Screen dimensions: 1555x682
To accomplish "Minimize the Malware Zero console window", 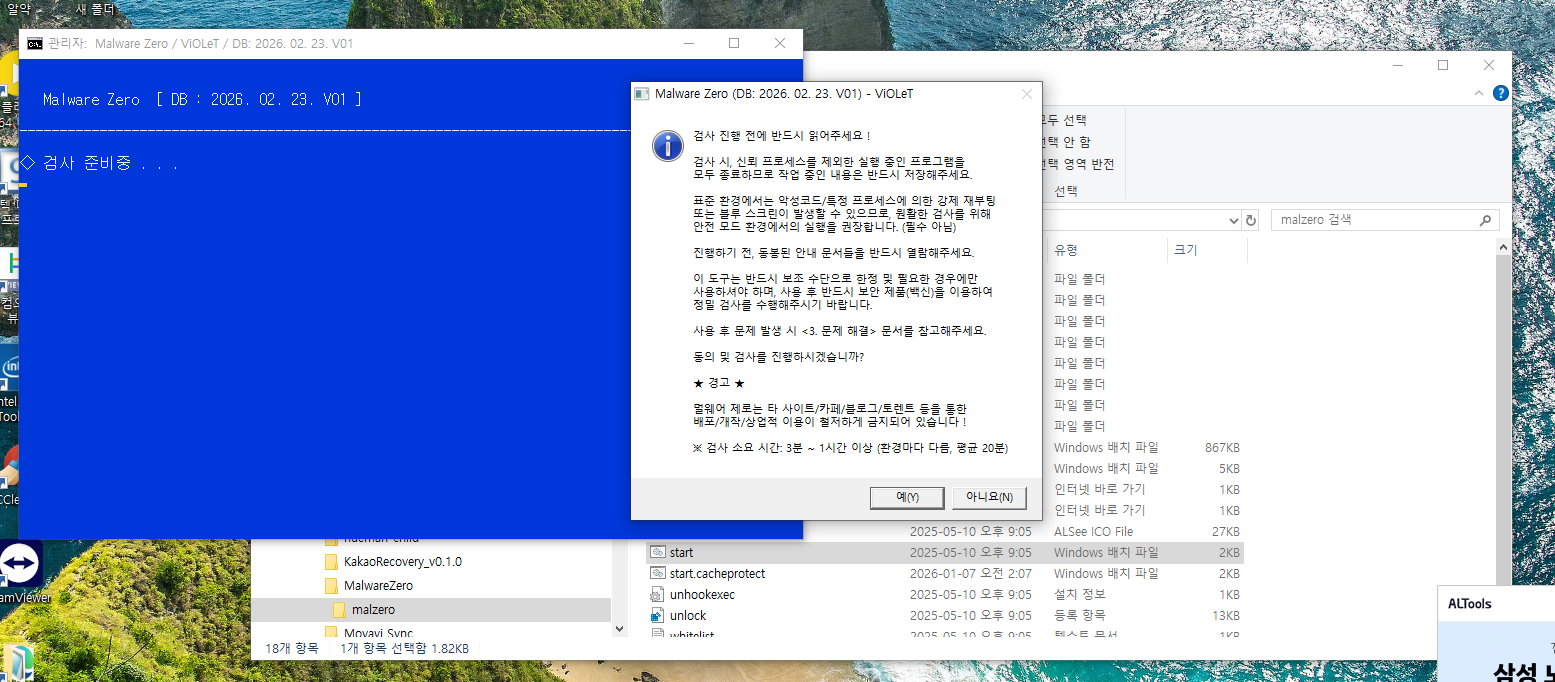I will (688, 43).
